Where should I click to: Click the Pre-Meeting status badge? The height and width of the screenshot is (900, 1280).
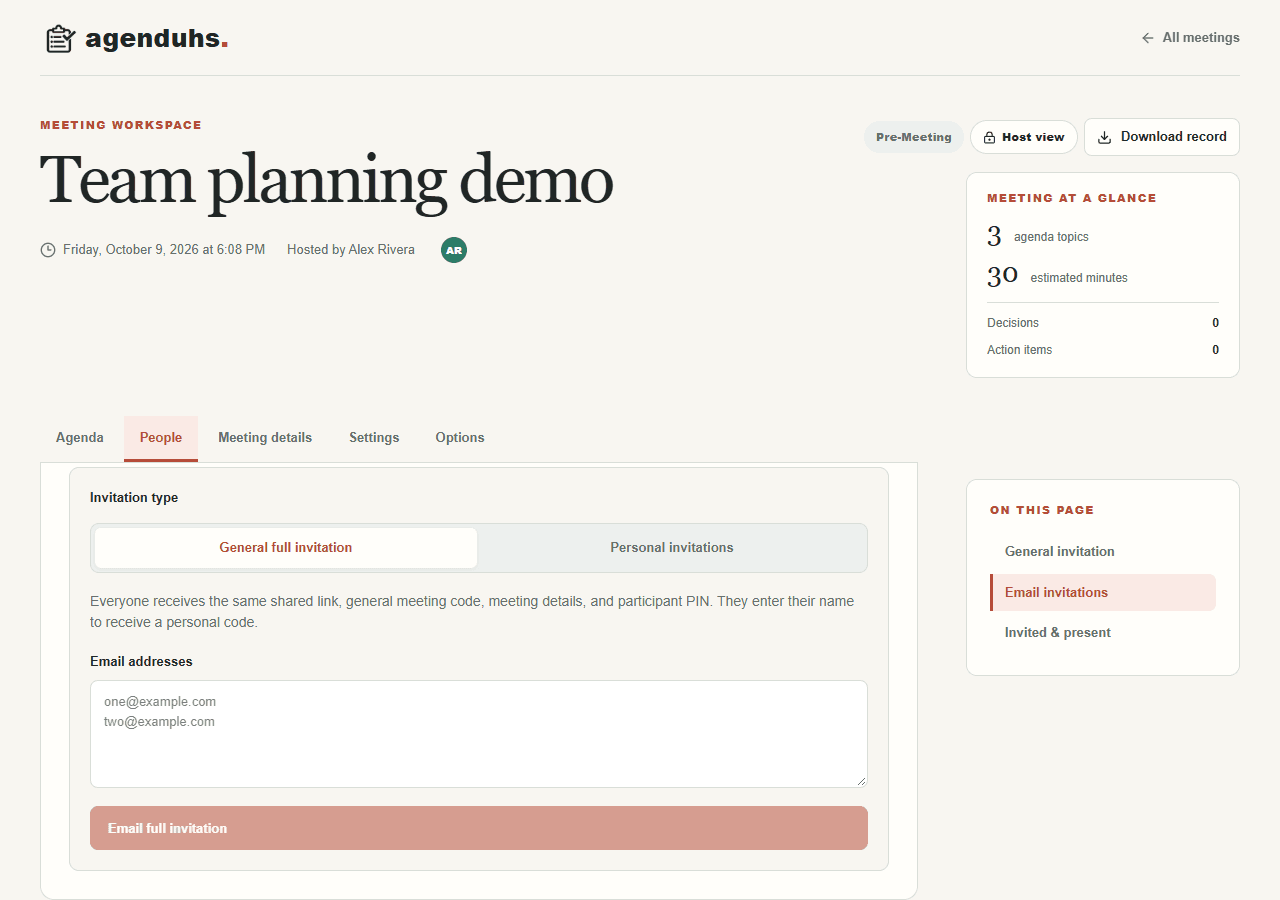(914, 137)
